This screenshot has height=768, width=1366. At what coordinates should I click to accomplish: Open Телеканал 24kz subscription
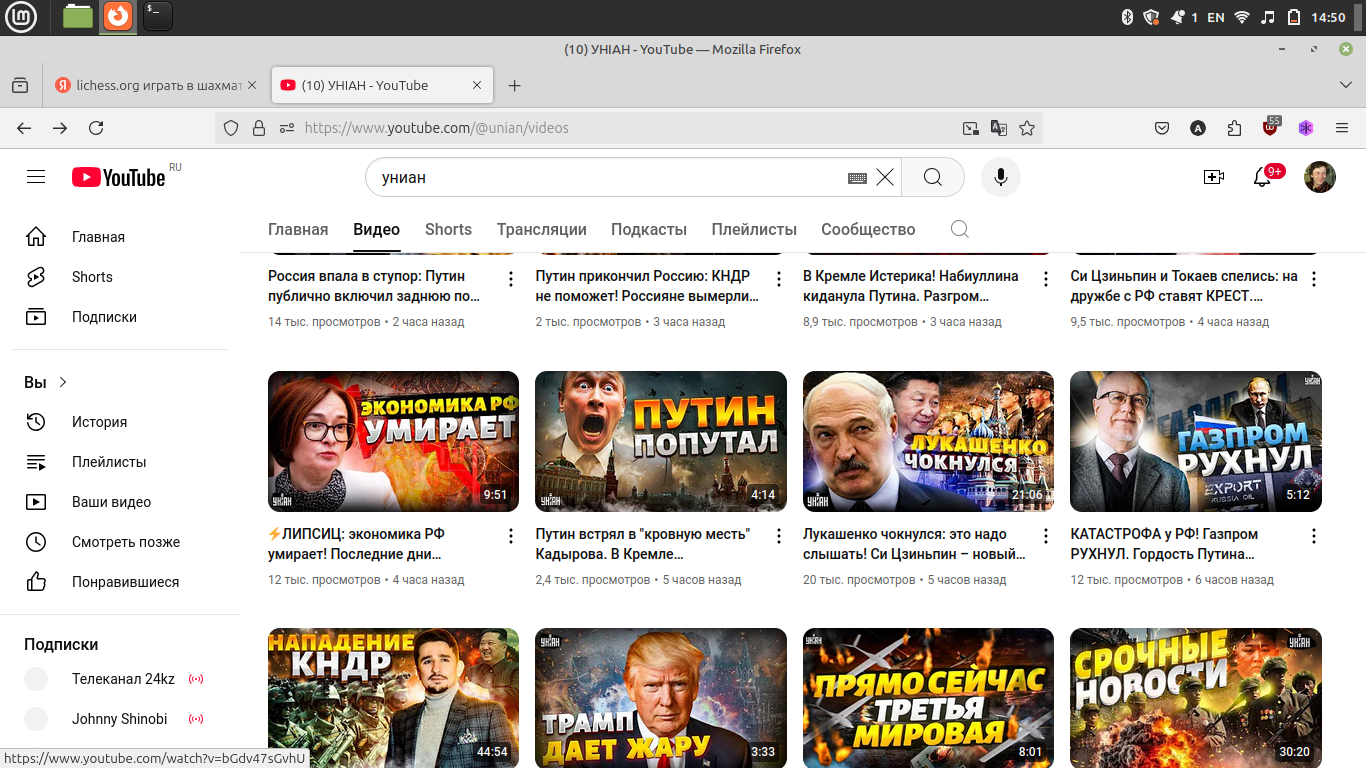click(x=120, y=679)
